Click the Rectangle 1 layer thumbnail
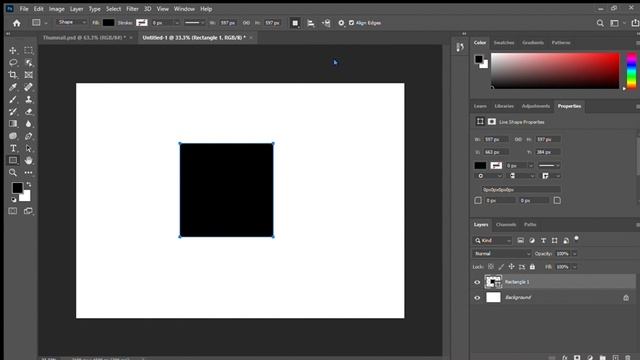Viewport: 640px width, 360px height. click(x=493, y=282)
